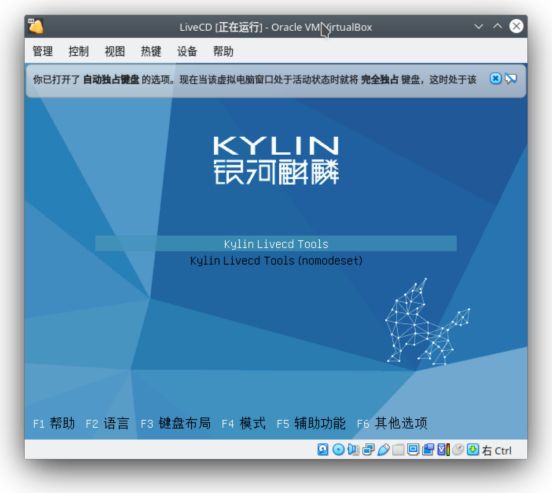The height and width of the screenshot is (494, 552).
Task: Click the VirtualBox window icon in title bar
Action: pos(36,26)
